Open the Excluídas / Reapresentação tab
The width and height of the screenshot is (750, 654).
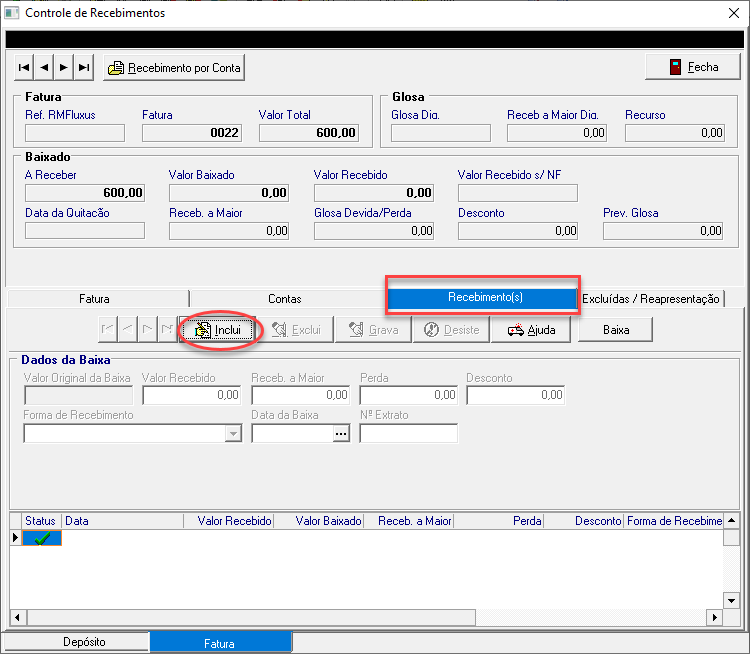(651, 299)
